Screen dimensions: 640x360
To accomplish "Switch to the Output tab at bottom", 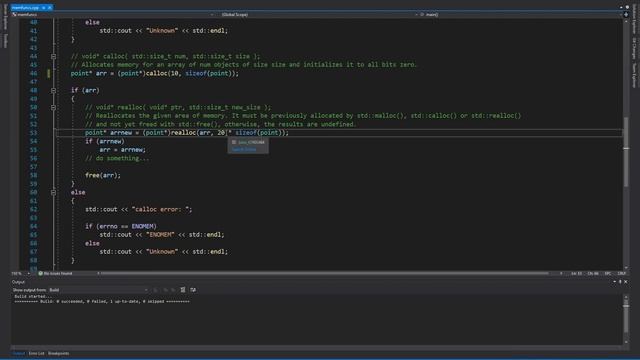I will tap(18, 353).
